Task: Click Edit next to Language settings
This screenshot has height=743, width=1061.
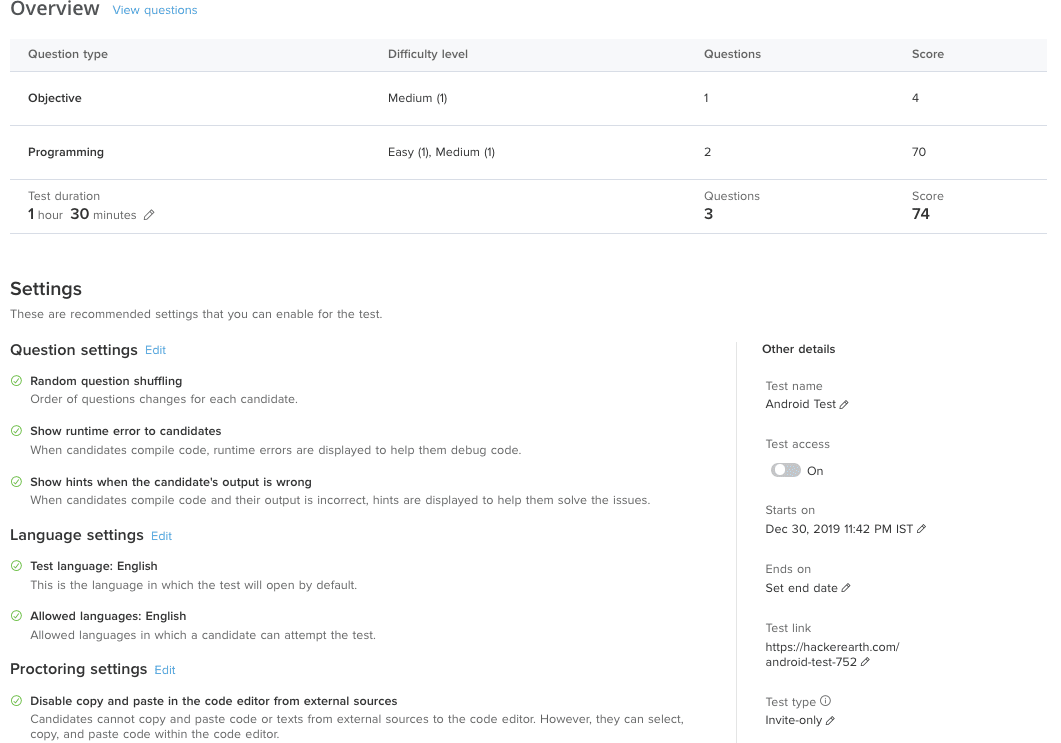Action: point(161,536)
